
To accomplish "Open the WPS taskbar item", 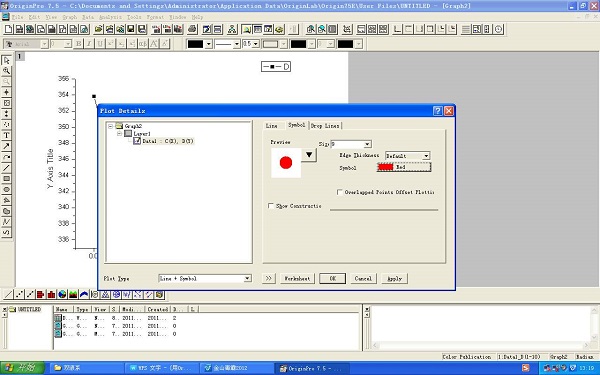I will pyautogui.click(x=161, y=368).
